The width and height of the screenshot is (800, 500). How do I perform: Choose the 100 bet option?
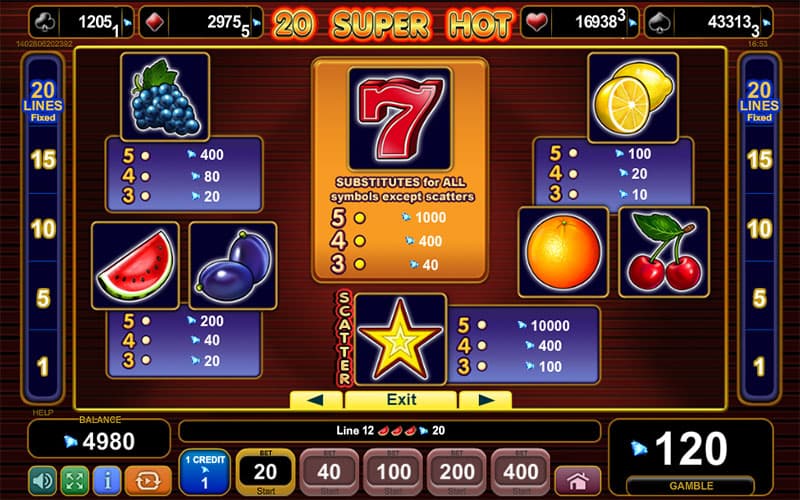[x=393, y=472]
